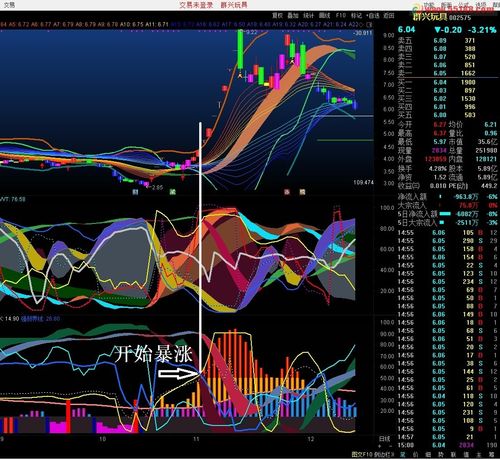Click the 返回 back button
The height and width of the screenshot is (460, 500).
[x=389, y=15]
